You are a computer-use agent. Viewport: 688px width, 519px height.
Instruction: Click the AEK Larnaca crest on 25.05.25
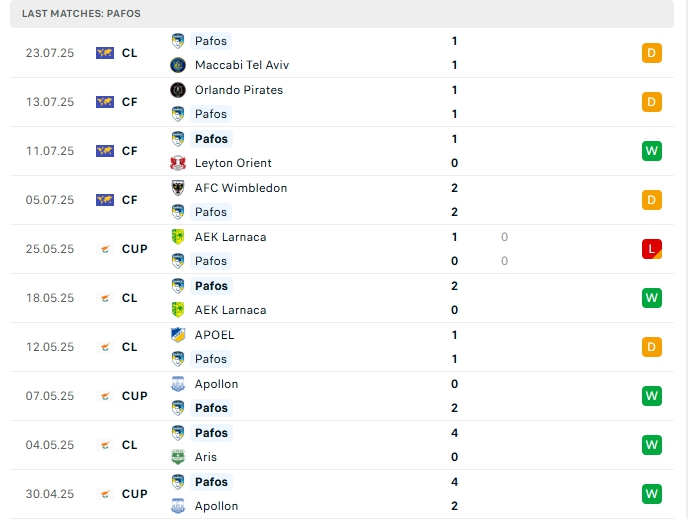(x=178, y=237)
